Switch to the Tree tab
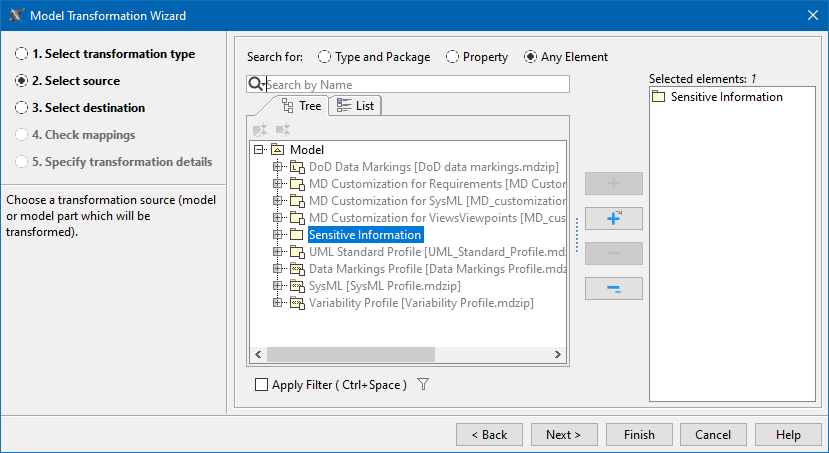 [x=301, y=105]
